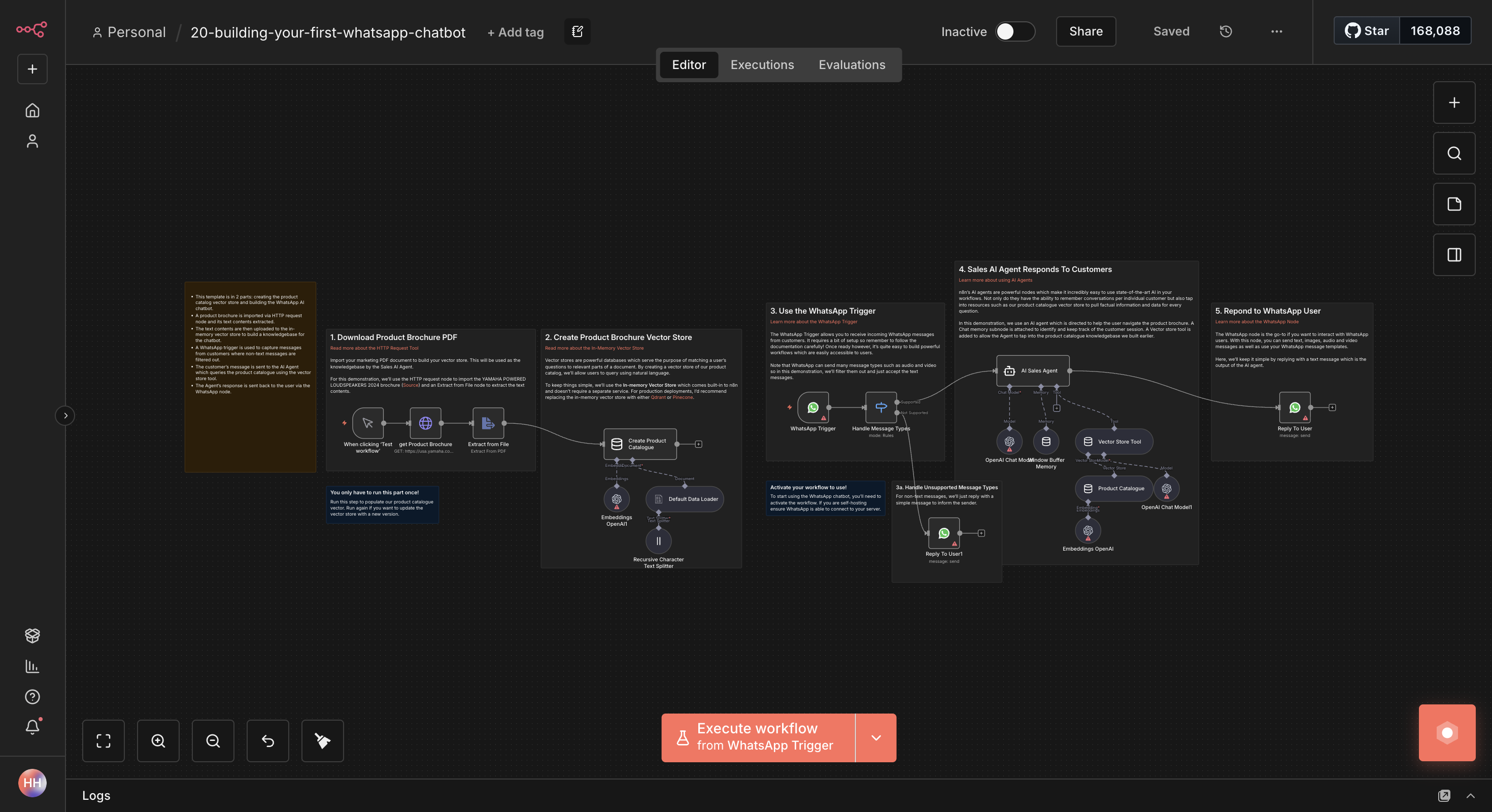Expand the Logs panel chevron
The width and height of the screenshot is (1492, 812).
tap(1470, 795)
